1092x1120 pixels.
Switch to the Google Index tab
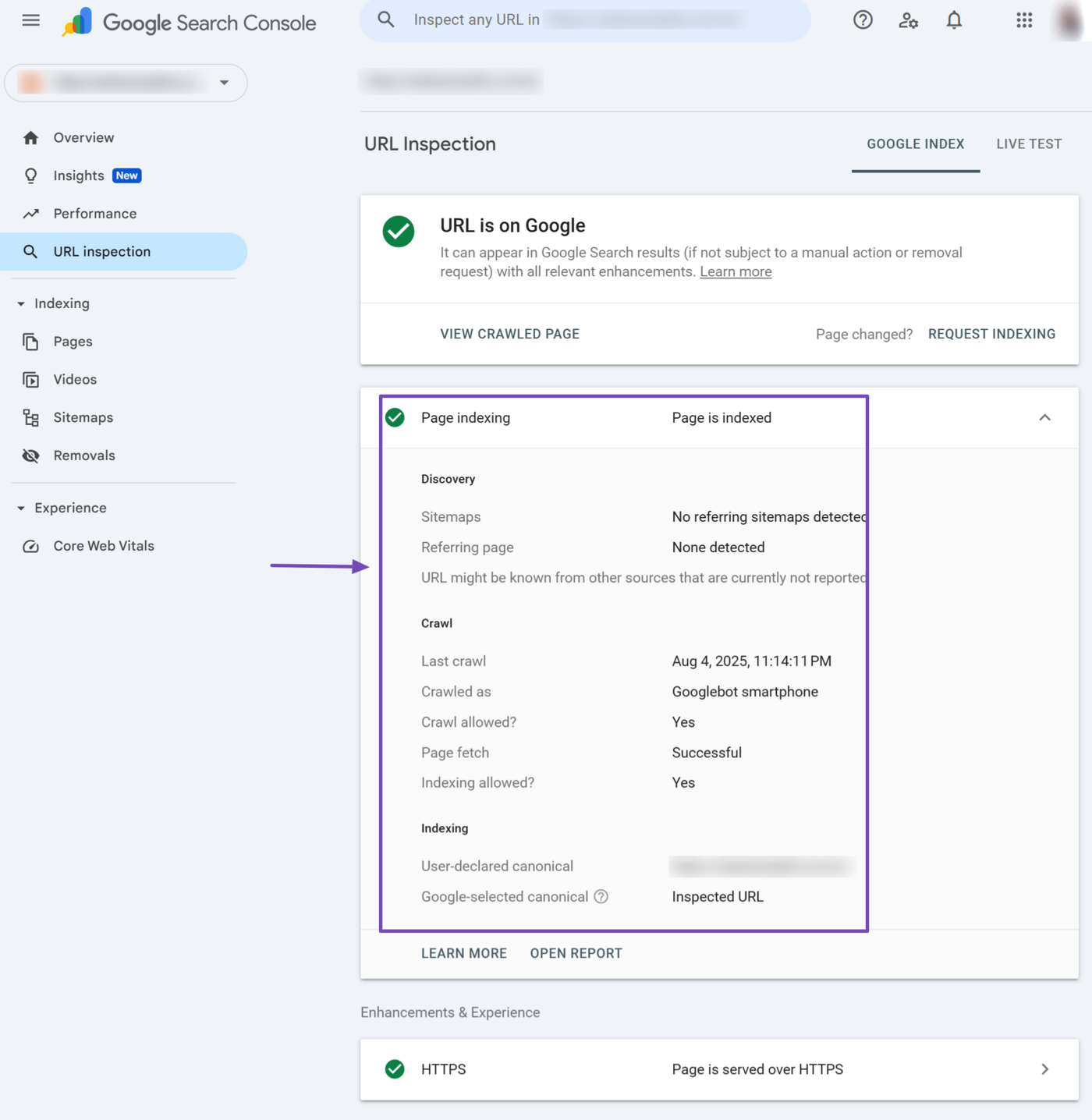916,144
